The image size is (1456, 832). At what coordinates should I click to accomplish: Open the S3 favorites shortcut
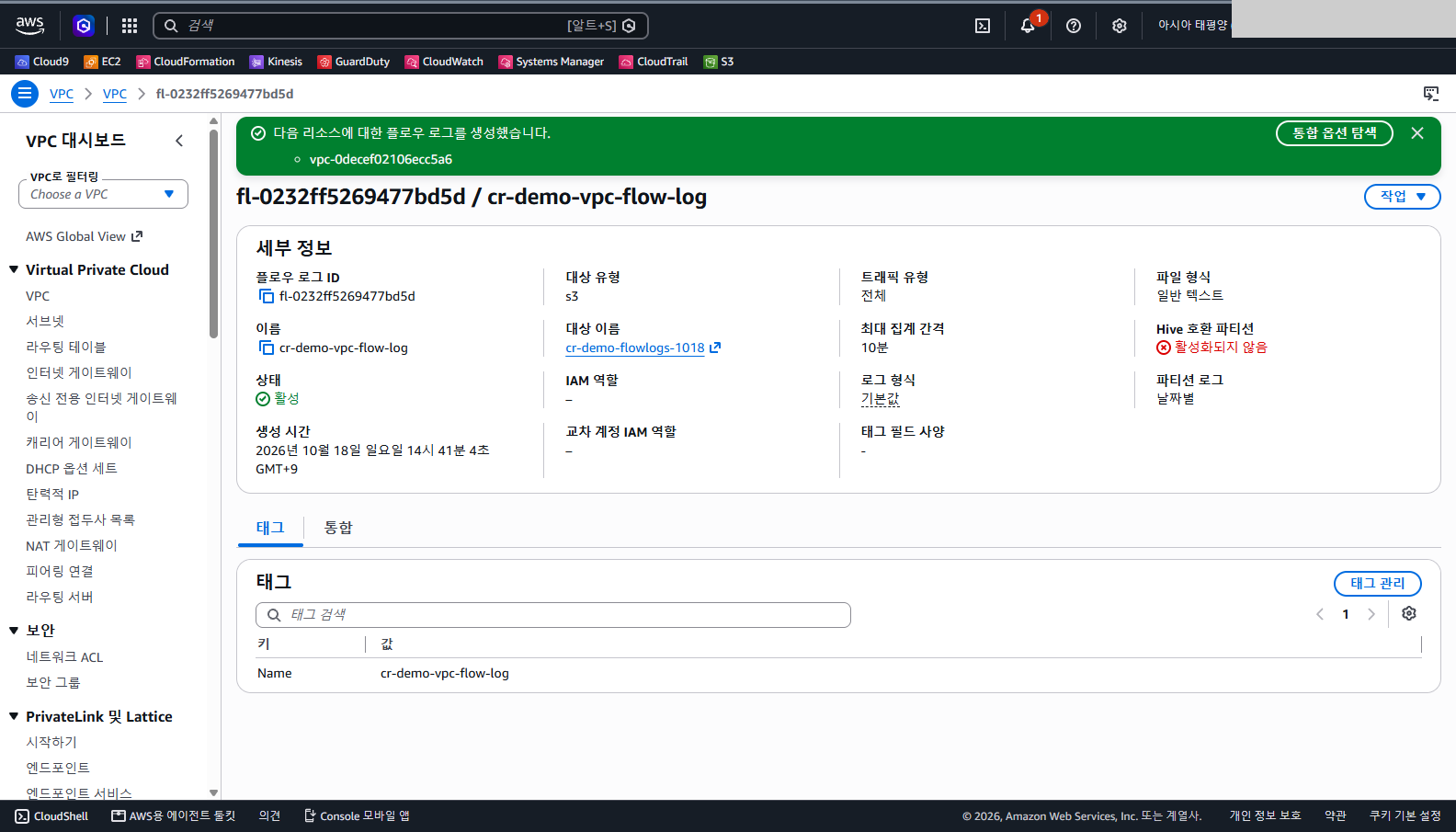[719, 62]
